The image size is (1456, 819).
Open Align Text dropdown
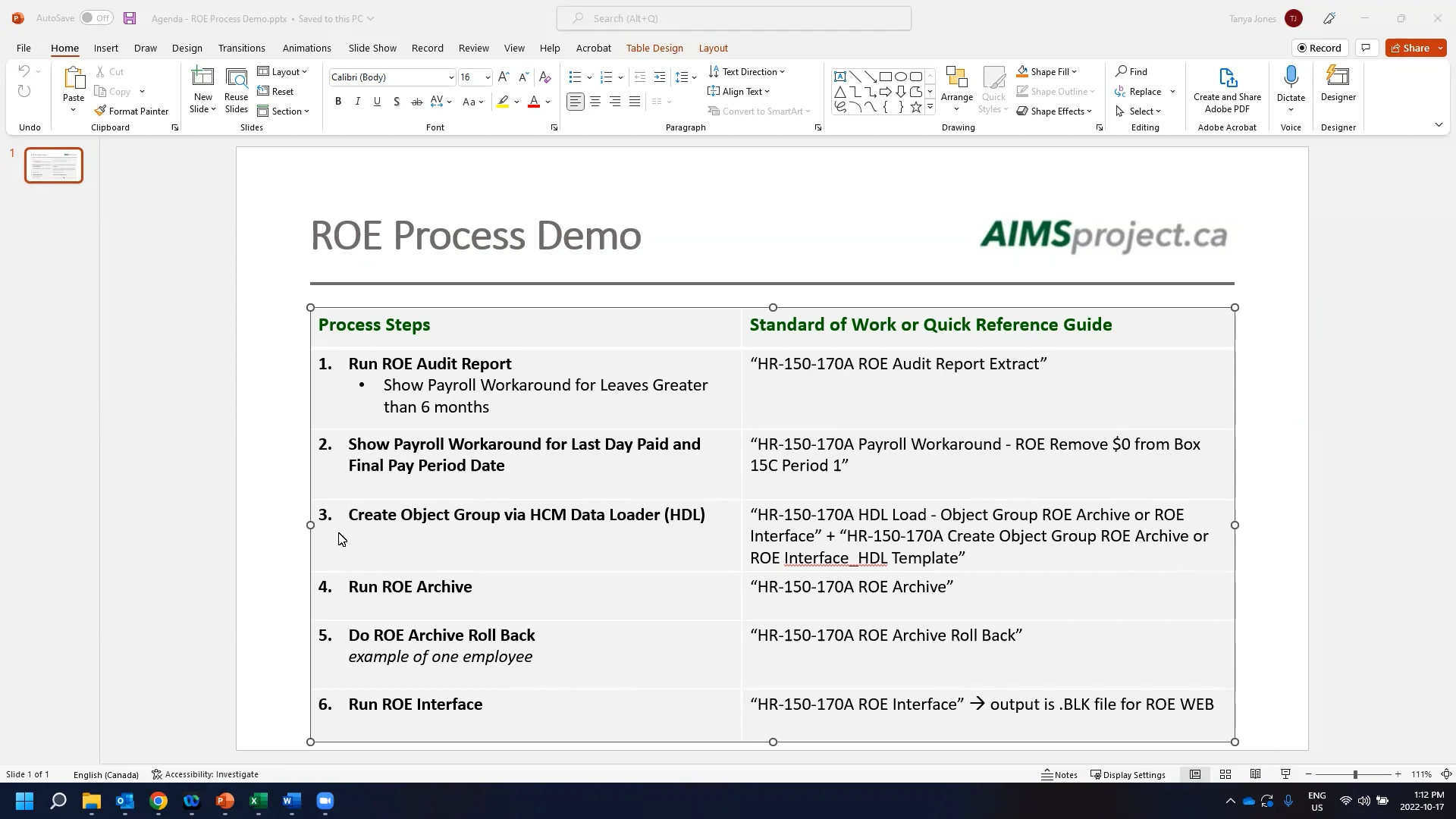pyautogui.click(x=739, y=91)
